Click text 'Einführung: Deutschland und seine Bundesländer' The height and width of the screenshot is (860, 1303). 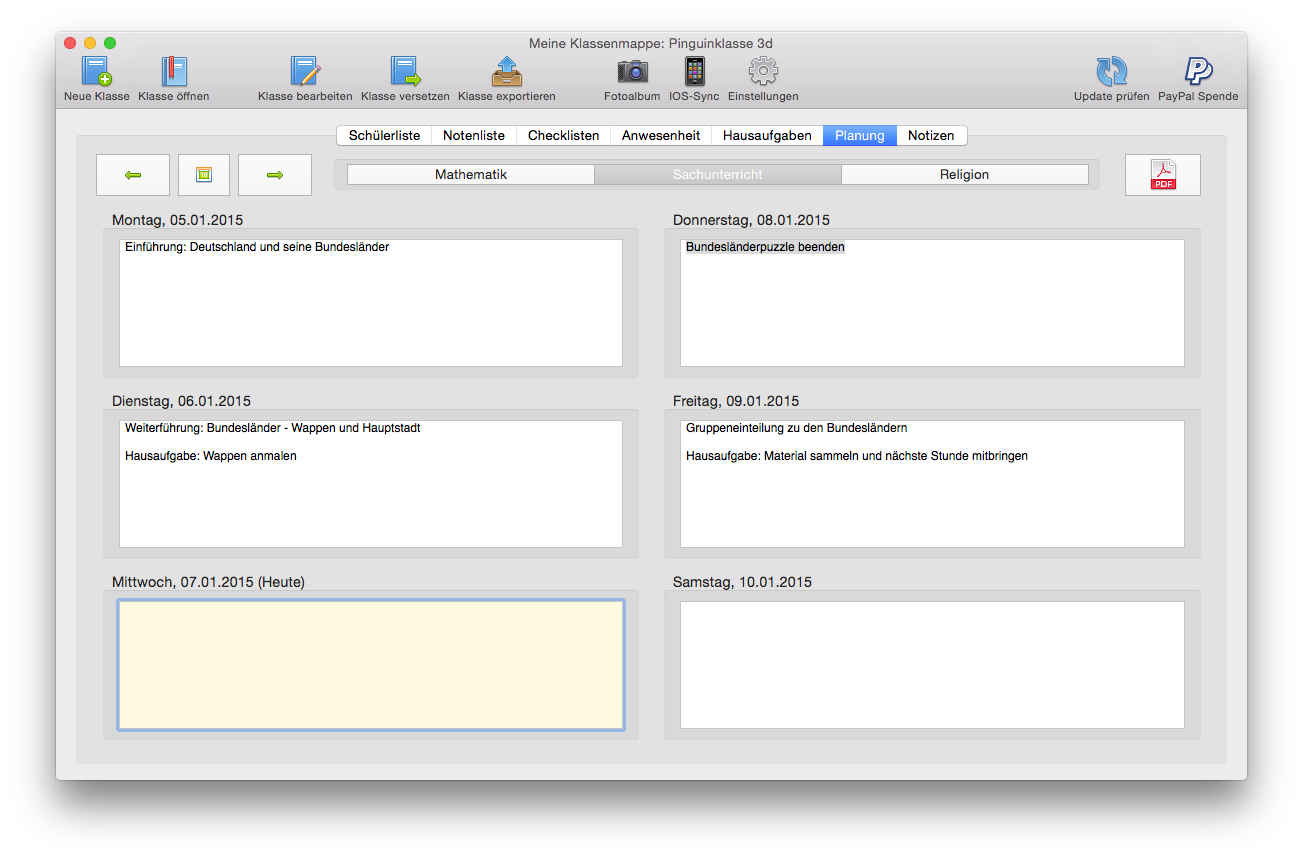pos(257,247)
